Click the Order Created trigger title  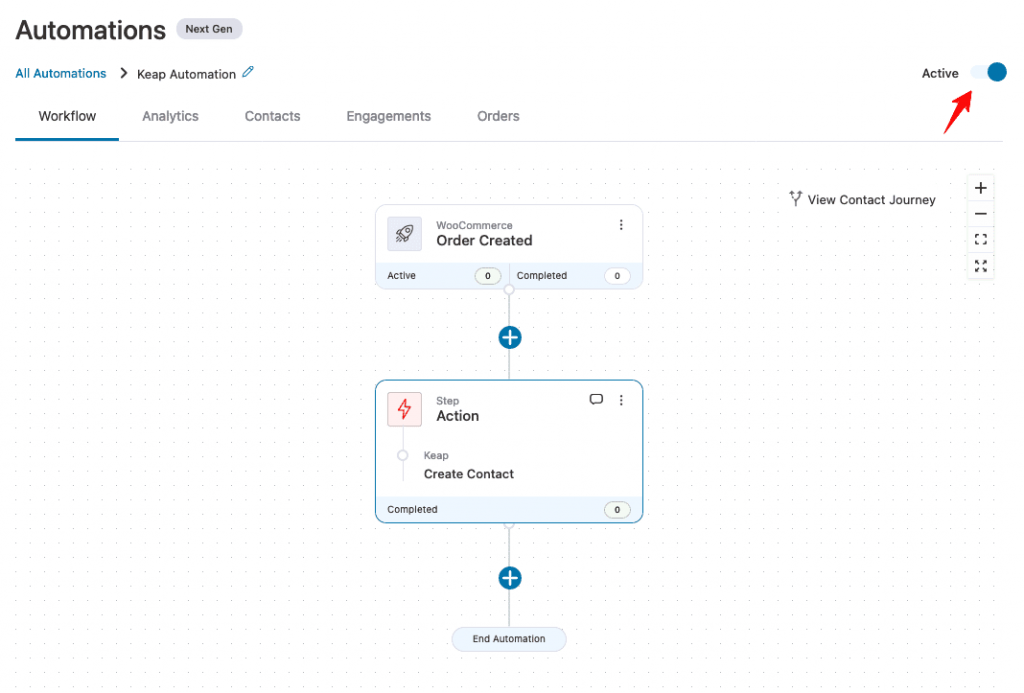point(484,241)
